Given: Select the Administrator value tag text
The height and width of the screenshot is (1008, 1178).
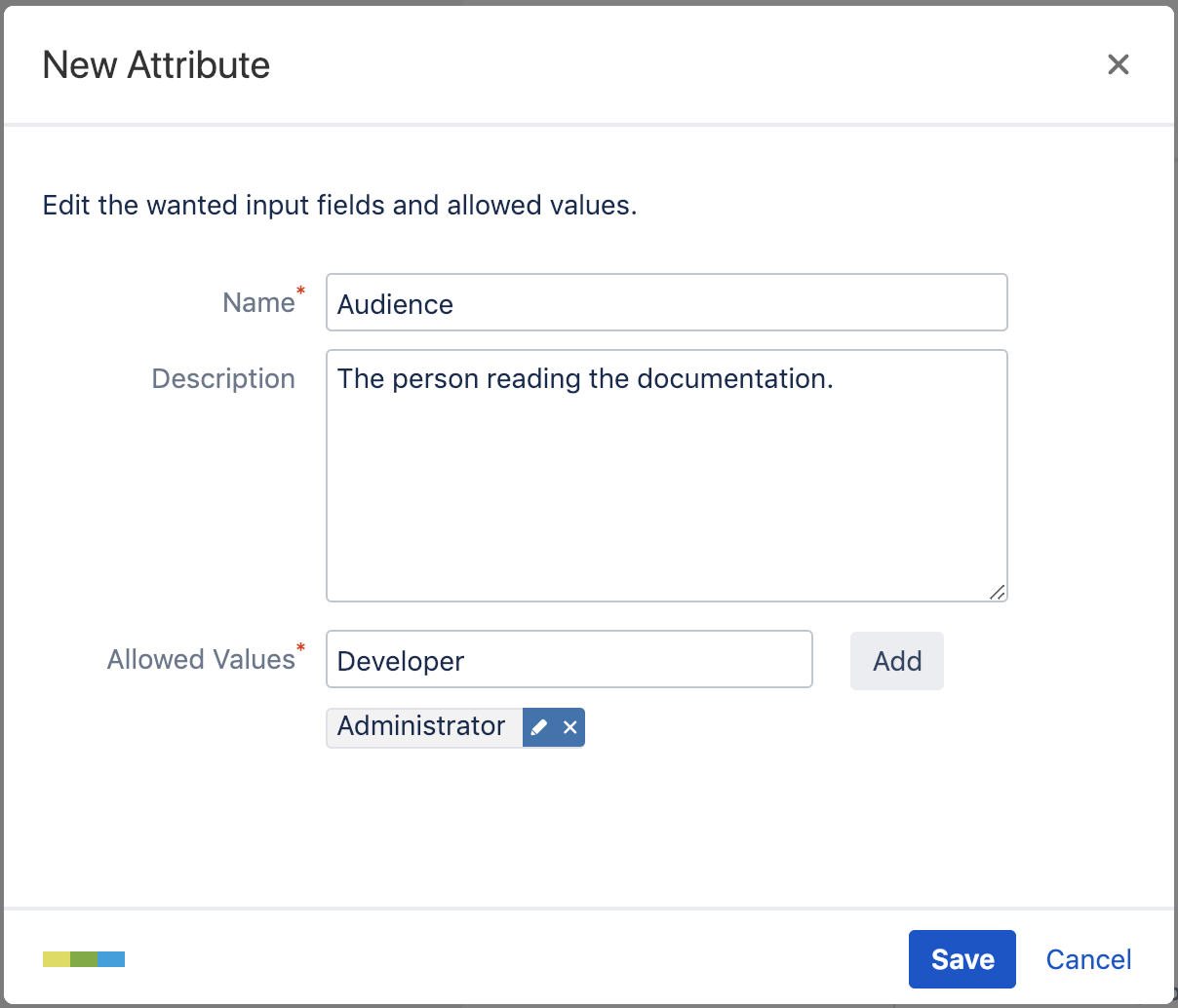Looking at the screenshot, I should pos(421,726).
